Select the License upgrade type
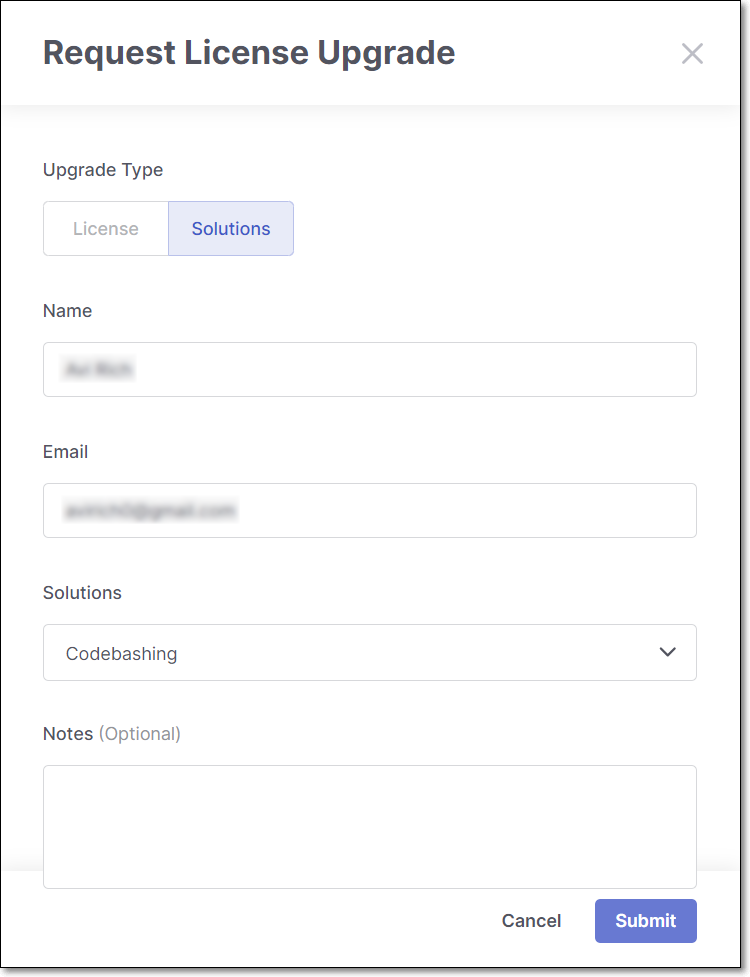 point(106,229)
